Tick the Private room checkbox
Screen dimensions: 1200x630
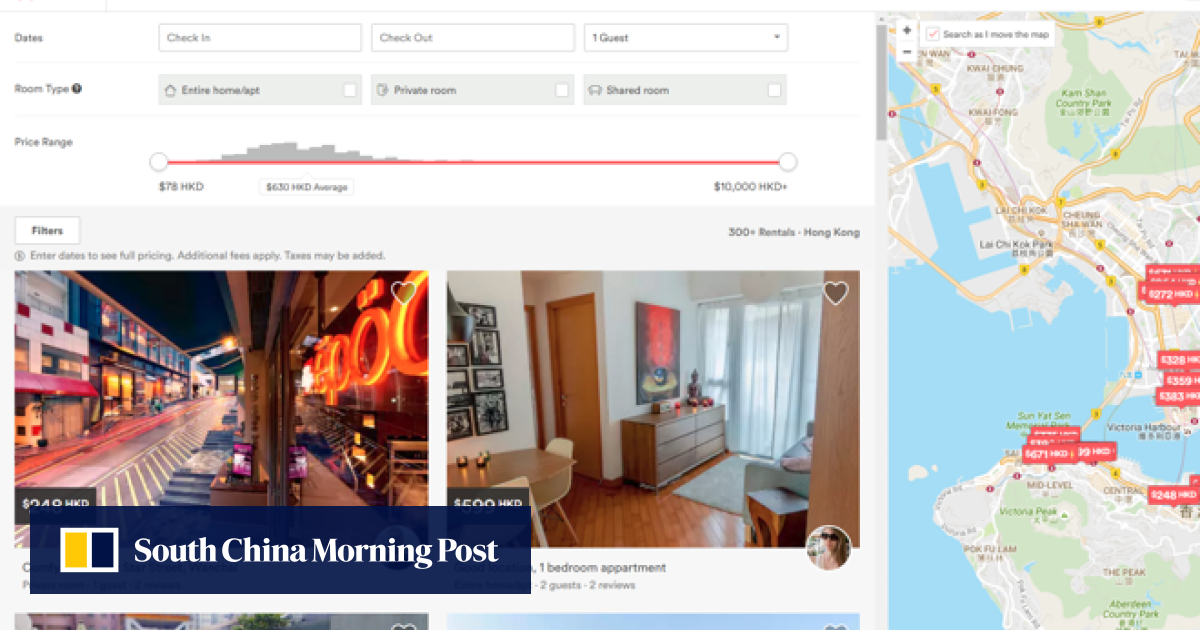(562, 90)
